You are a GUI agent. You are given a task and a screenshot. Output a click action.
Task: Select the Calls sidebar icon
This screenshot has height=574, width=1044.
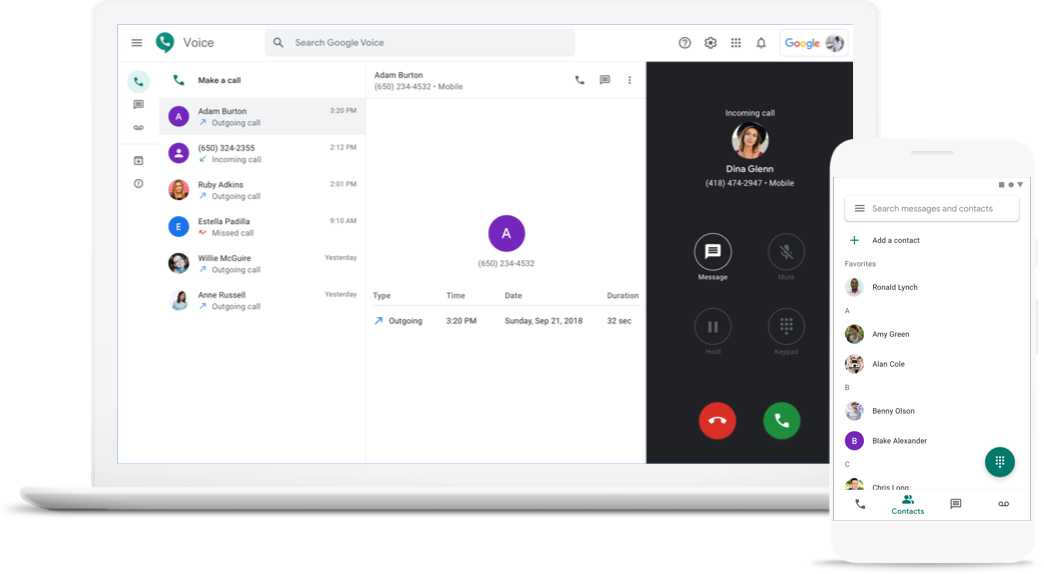(138, 82)
